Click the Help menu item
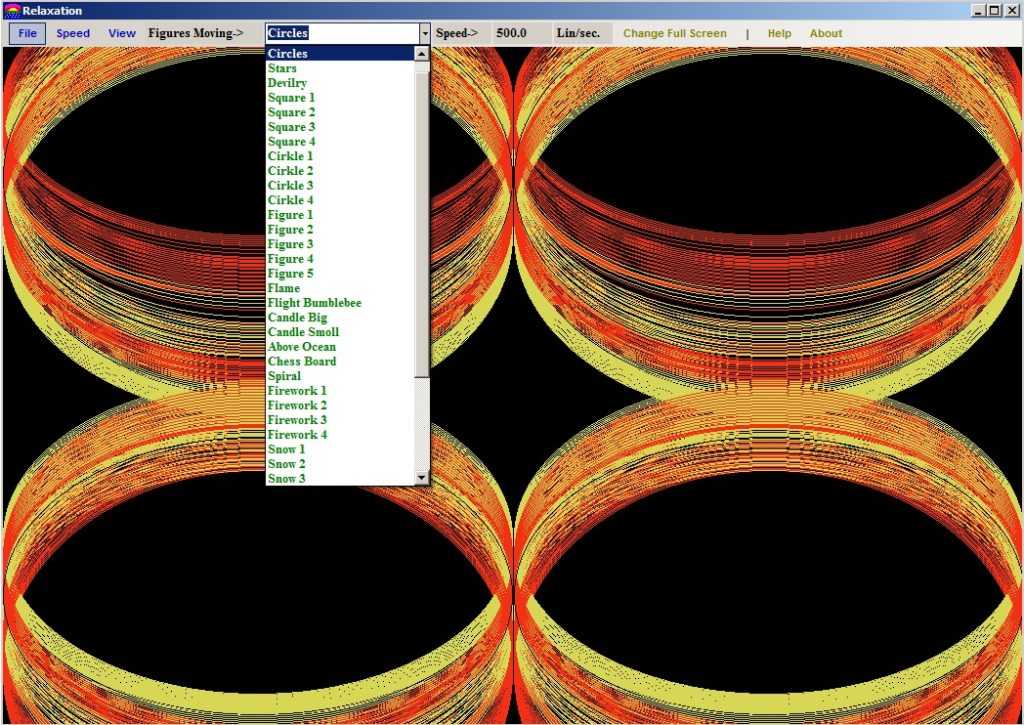The image size is (1024, 725). coord(779,33)
